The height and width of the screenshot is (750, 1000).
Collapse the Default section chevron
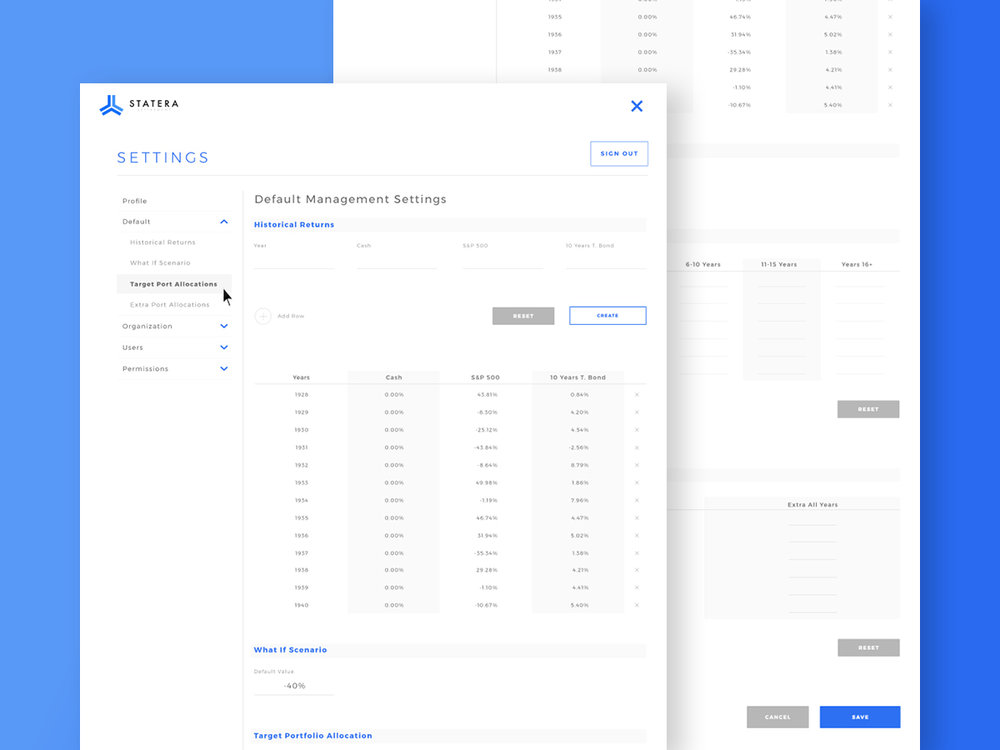pyautogui.click(x=224, y=222)
